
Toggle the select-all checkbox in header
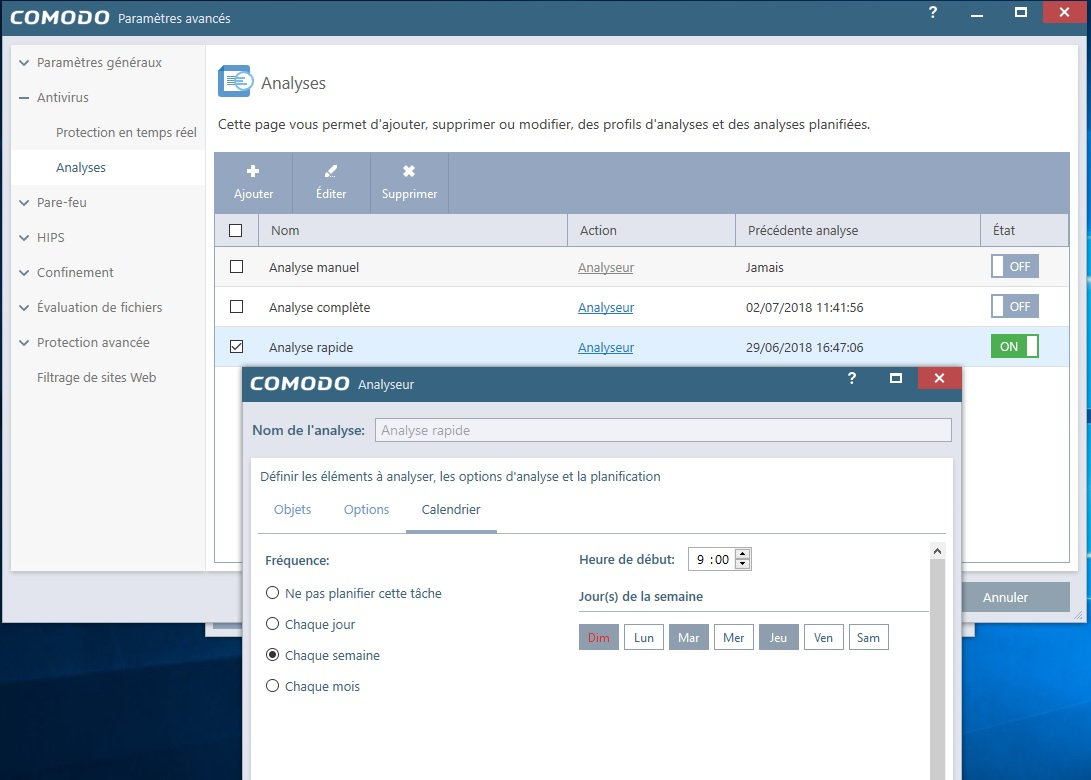pyautogui.click(x=236, y=230)
